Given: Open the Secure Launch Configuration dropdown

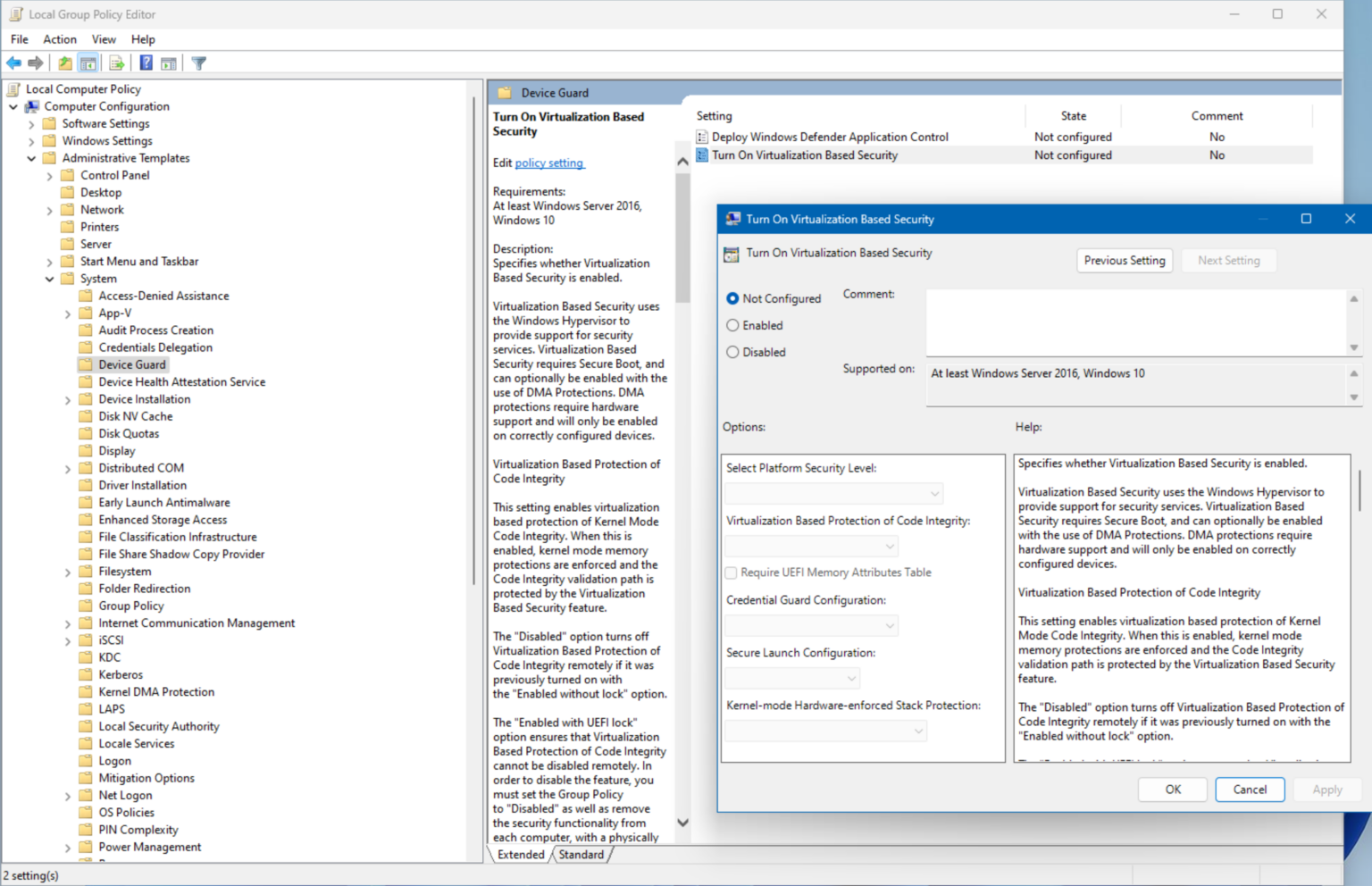Looking at the screenshot, I should tap(792, 679).
